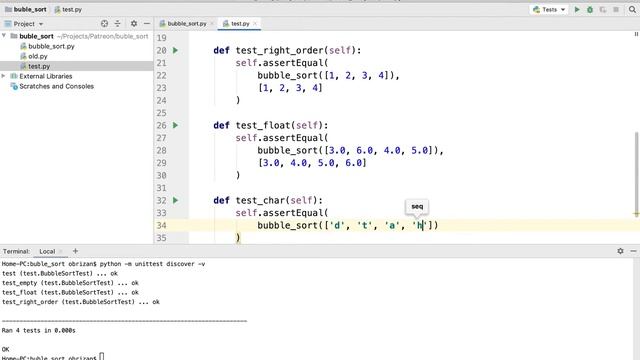
Task: Click editor vertical scrollbar thumb
Action: point(636,172)
